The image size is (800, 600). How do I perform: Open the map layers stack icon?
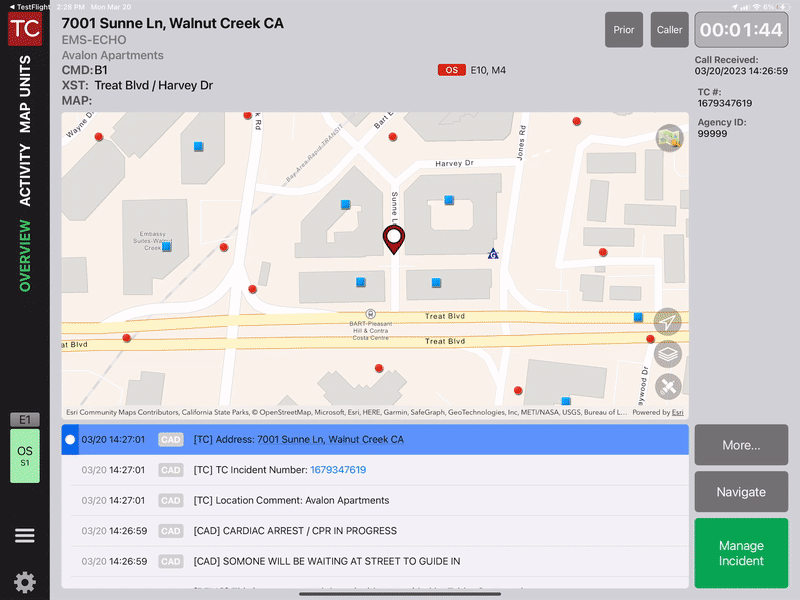pyautogui.click(x=668, y=354)
